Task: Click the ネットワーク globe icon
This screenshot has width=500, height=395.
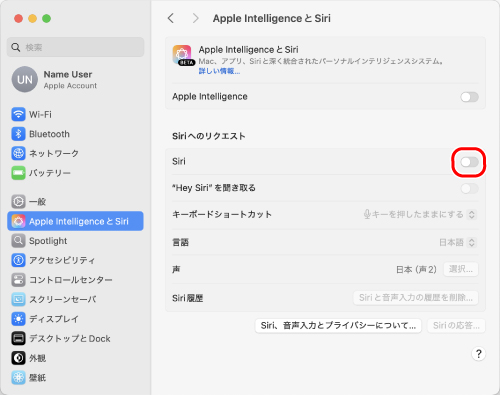Action: point(18,153)
